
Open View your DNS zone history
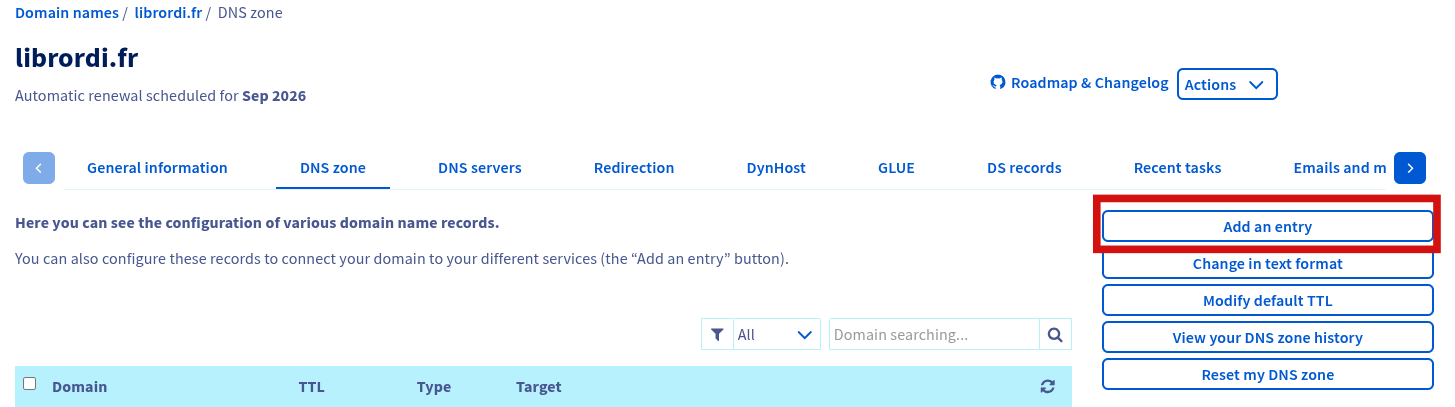point(1267,338)
